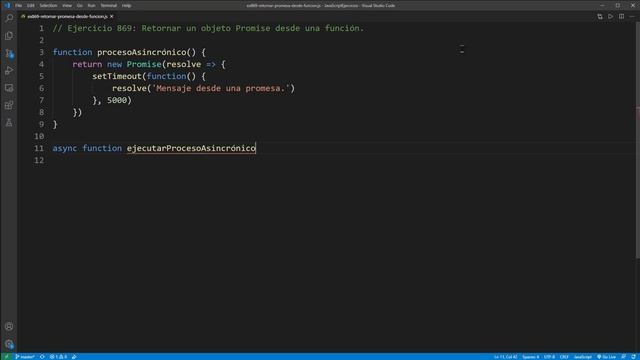Click ejecutarProcesoAsincrónico on line 11
The width and height of the screenshot is (640, 360).
tap(191, 148)
